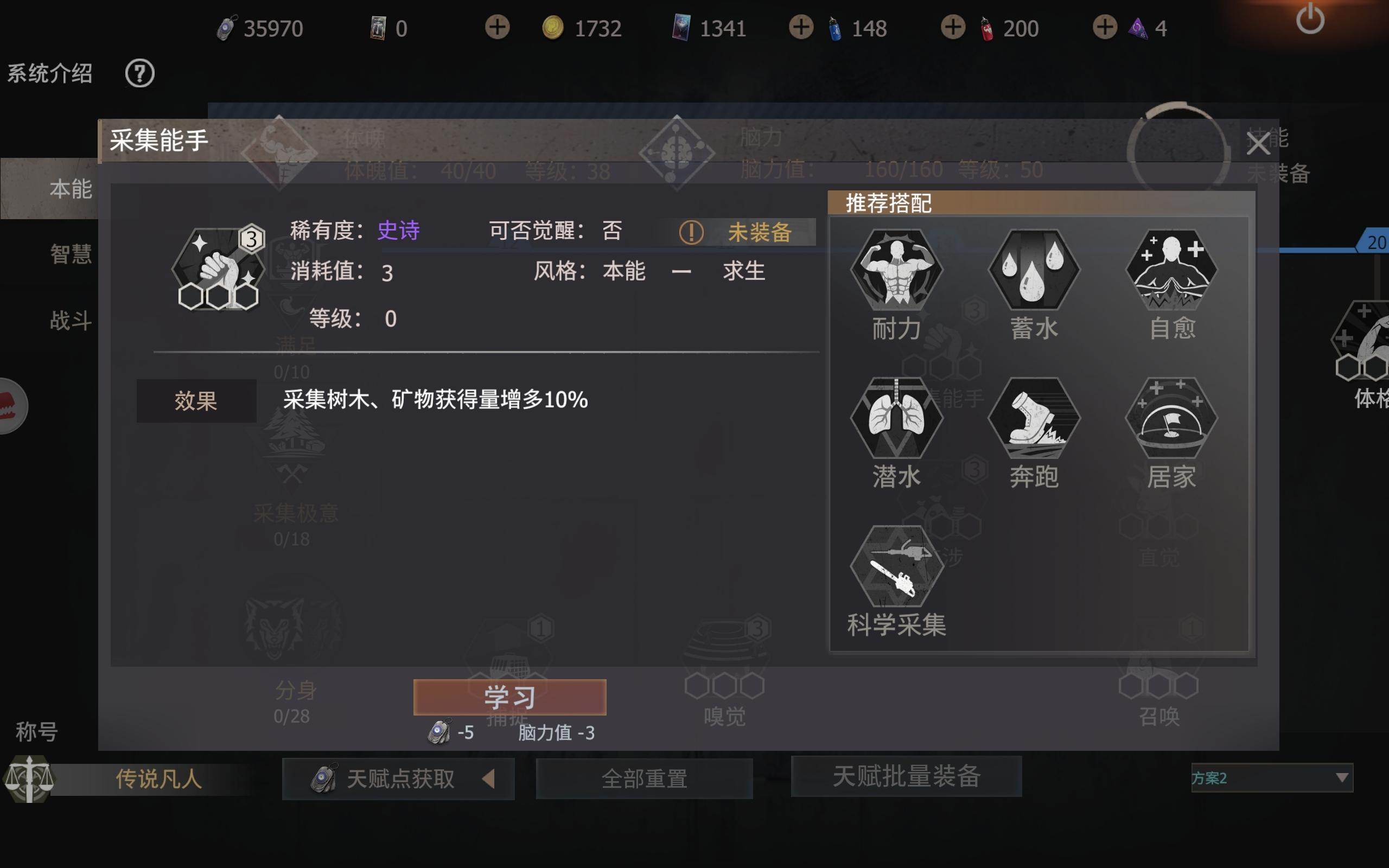The image size is (1389, 868).
Task: Click the 学习 learn button
Action: (509, 697)
